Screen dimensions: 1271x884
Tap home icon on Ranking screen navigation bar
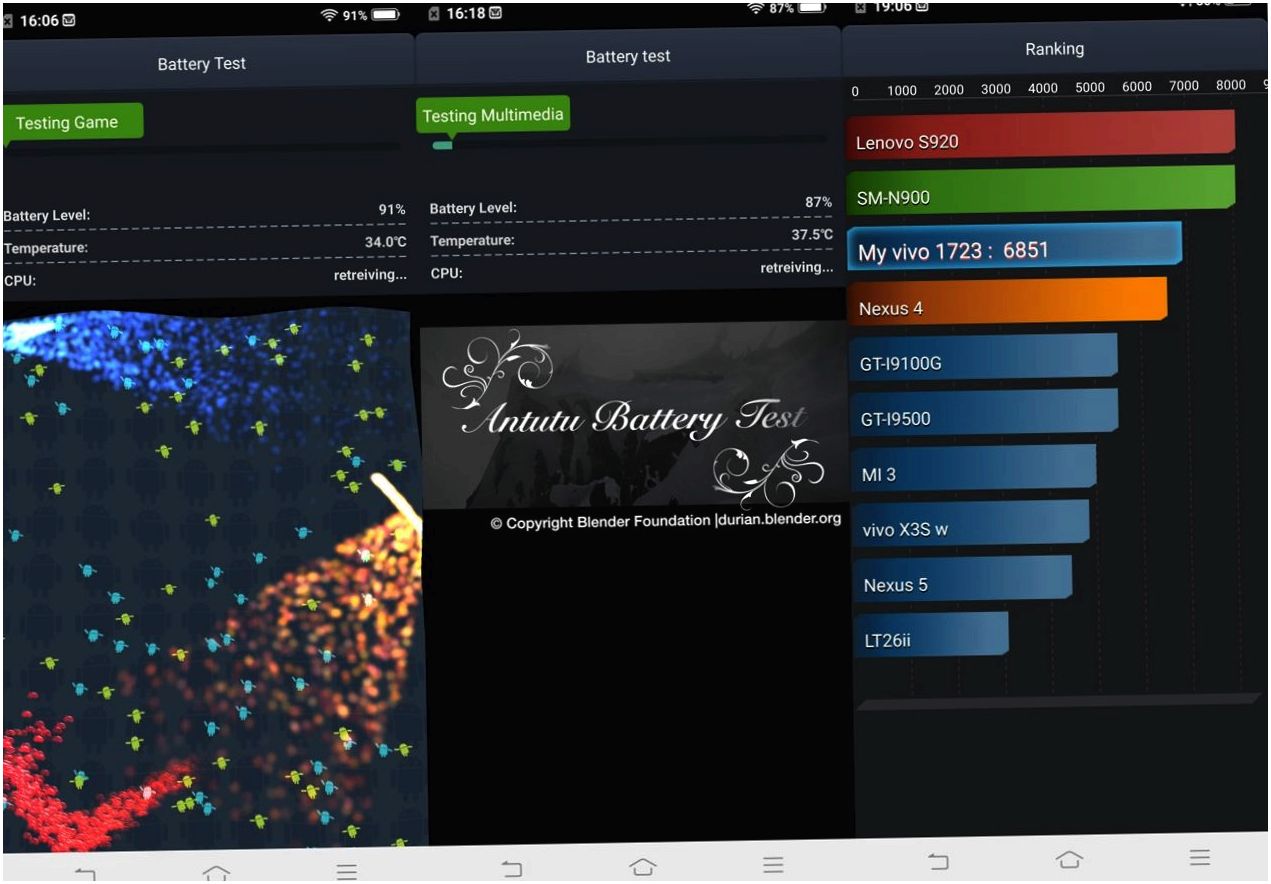click(x=1069, y=859)
